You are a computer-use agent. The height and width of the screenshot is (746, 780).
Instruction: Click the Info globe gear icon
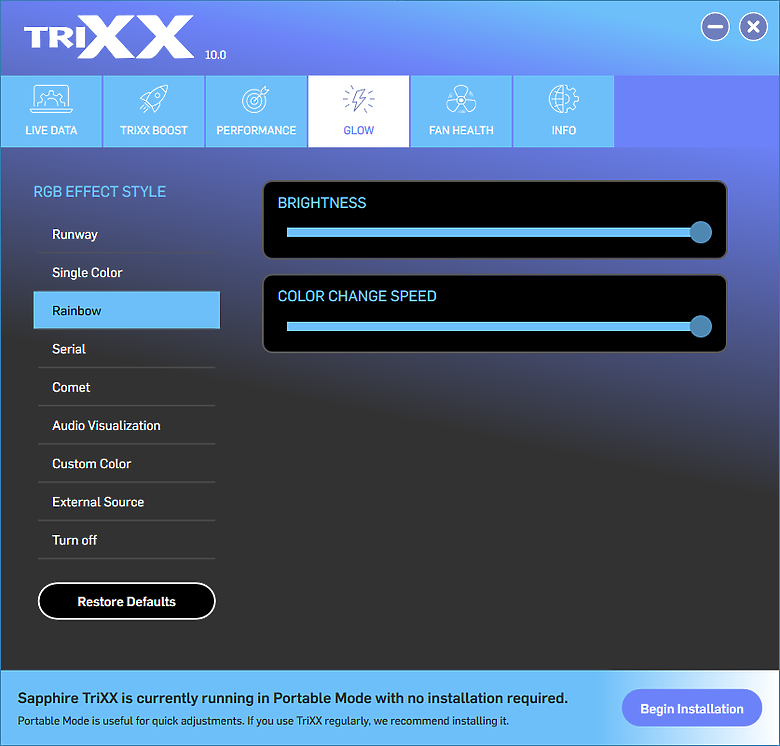(x=564, y=99)
